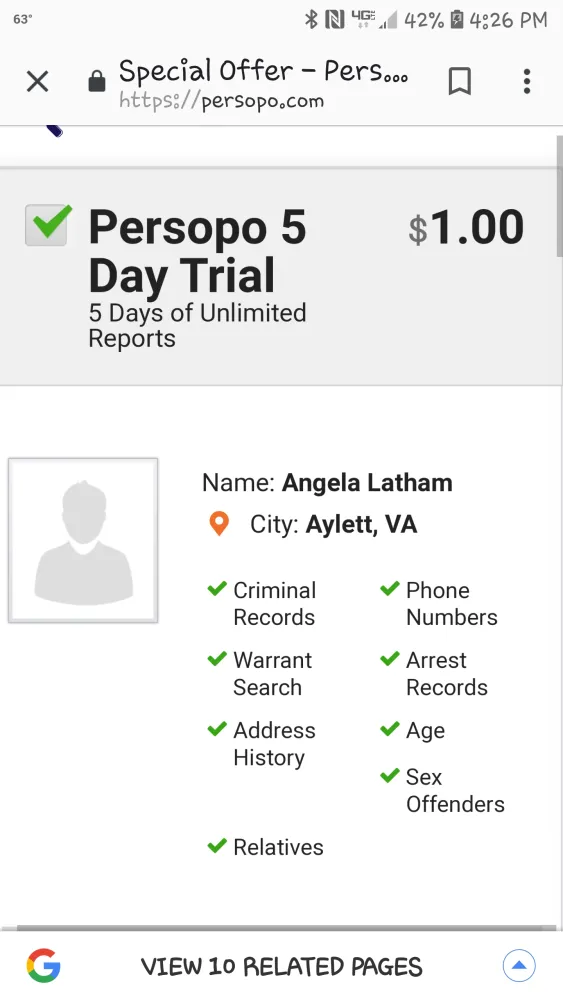
Task: Tap the Relatives check mark
Action: [x=217, y=845]
